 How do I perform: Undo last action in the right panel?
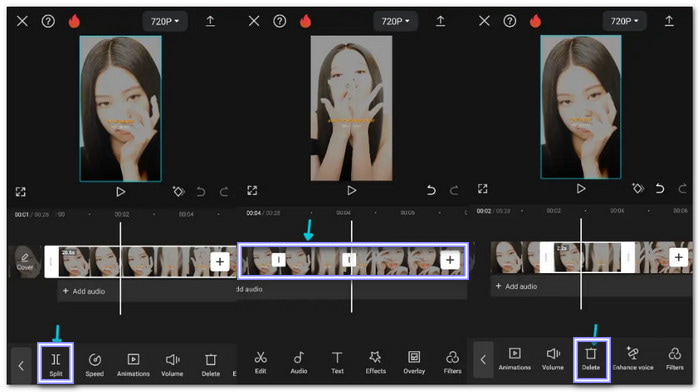(x=660, y=188)
